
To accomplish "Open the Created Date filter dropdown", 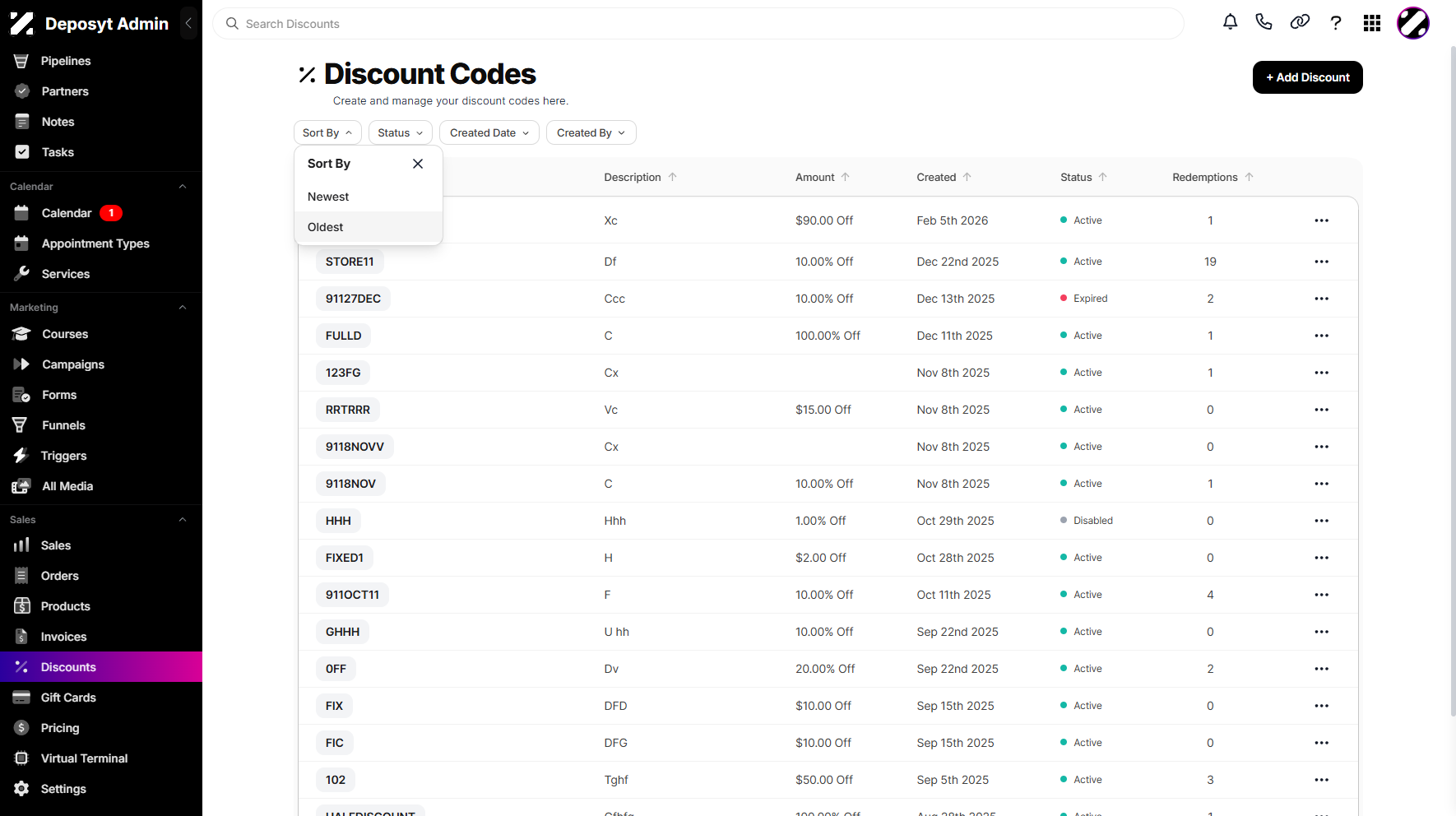I will 489,132.
